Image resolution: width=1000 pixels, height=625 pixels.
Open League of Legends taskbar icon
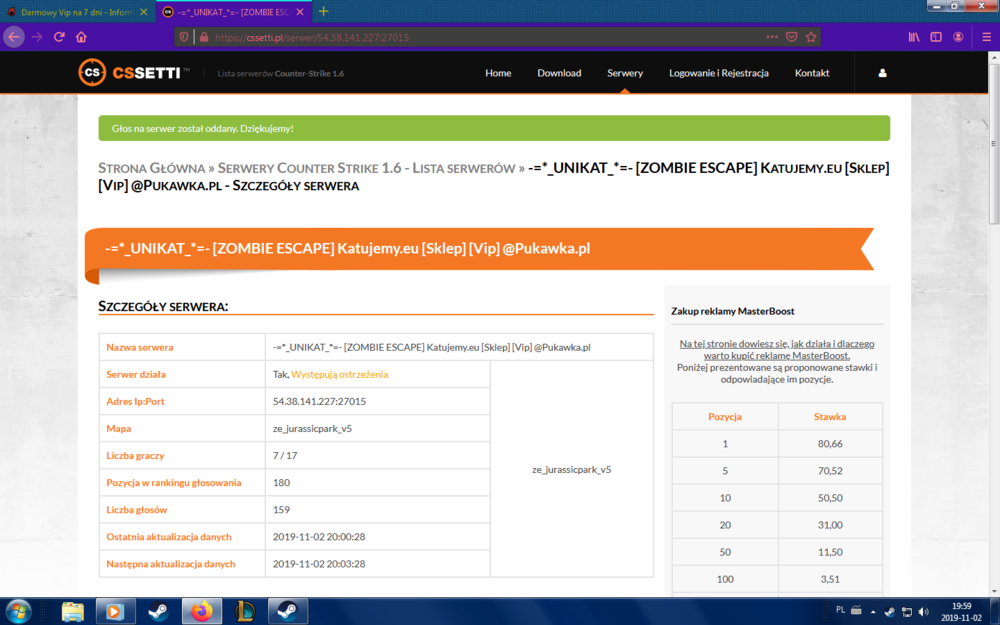[244, 612]
